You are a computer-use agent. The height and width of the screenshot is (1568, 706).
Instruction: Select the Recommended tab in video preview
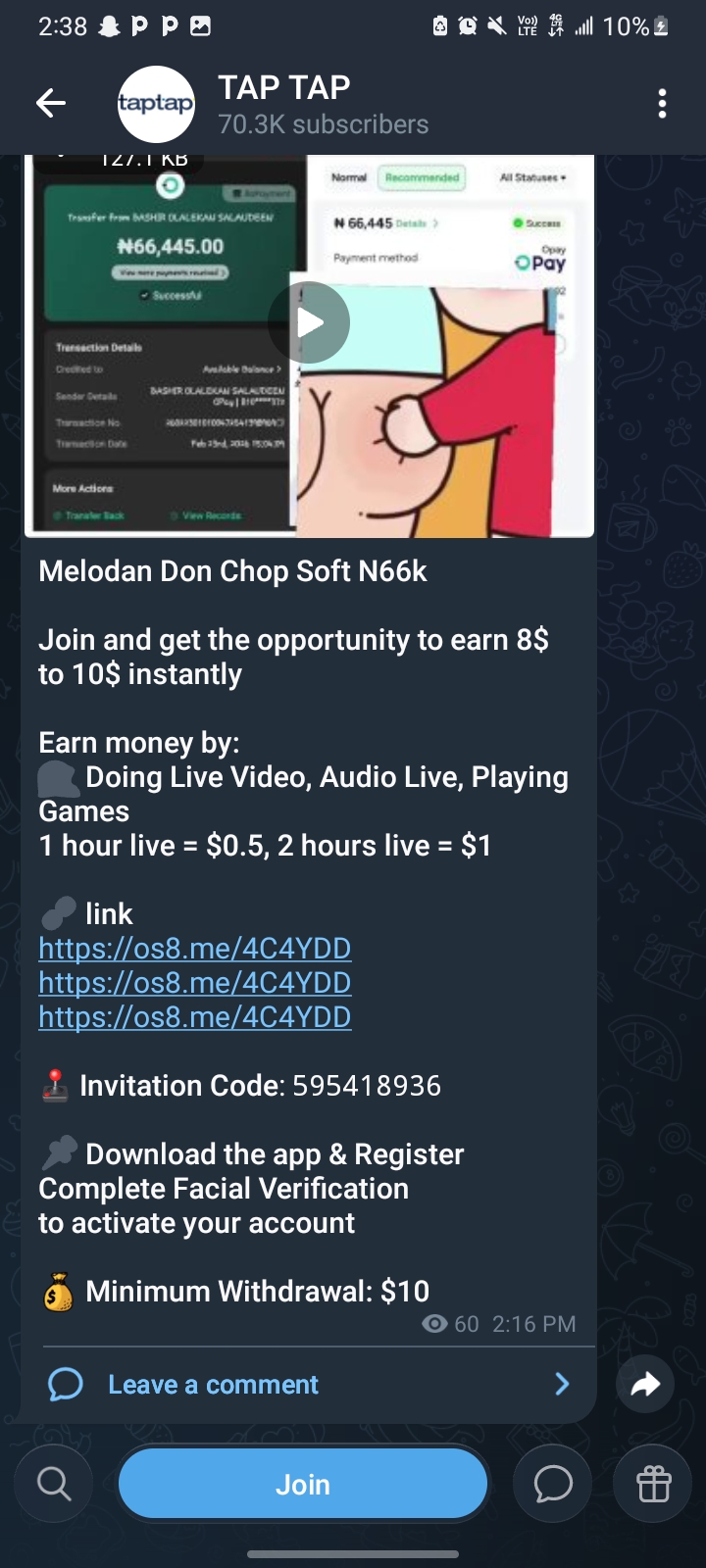(422, 177)
